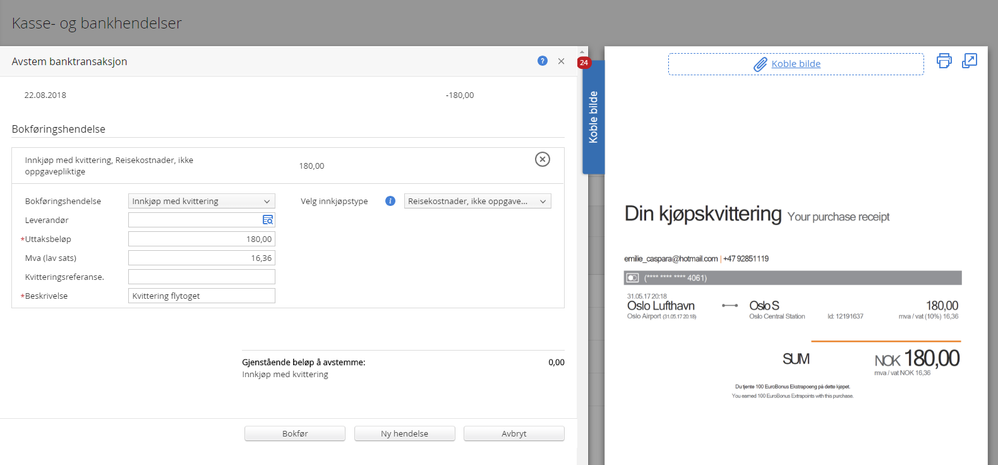Click the vertical Koble bilde tab

[593, 117]
